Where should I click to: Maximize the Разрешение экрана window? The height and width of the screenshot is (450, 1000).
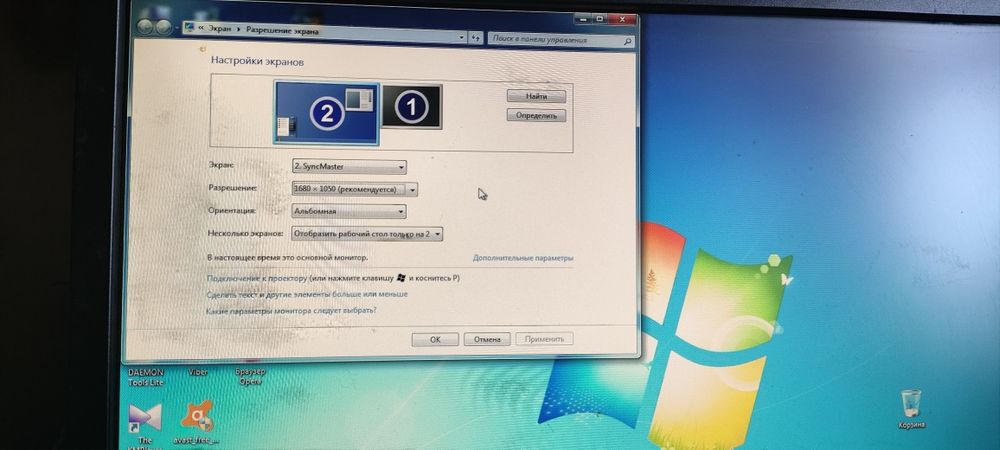click(599, 19)
